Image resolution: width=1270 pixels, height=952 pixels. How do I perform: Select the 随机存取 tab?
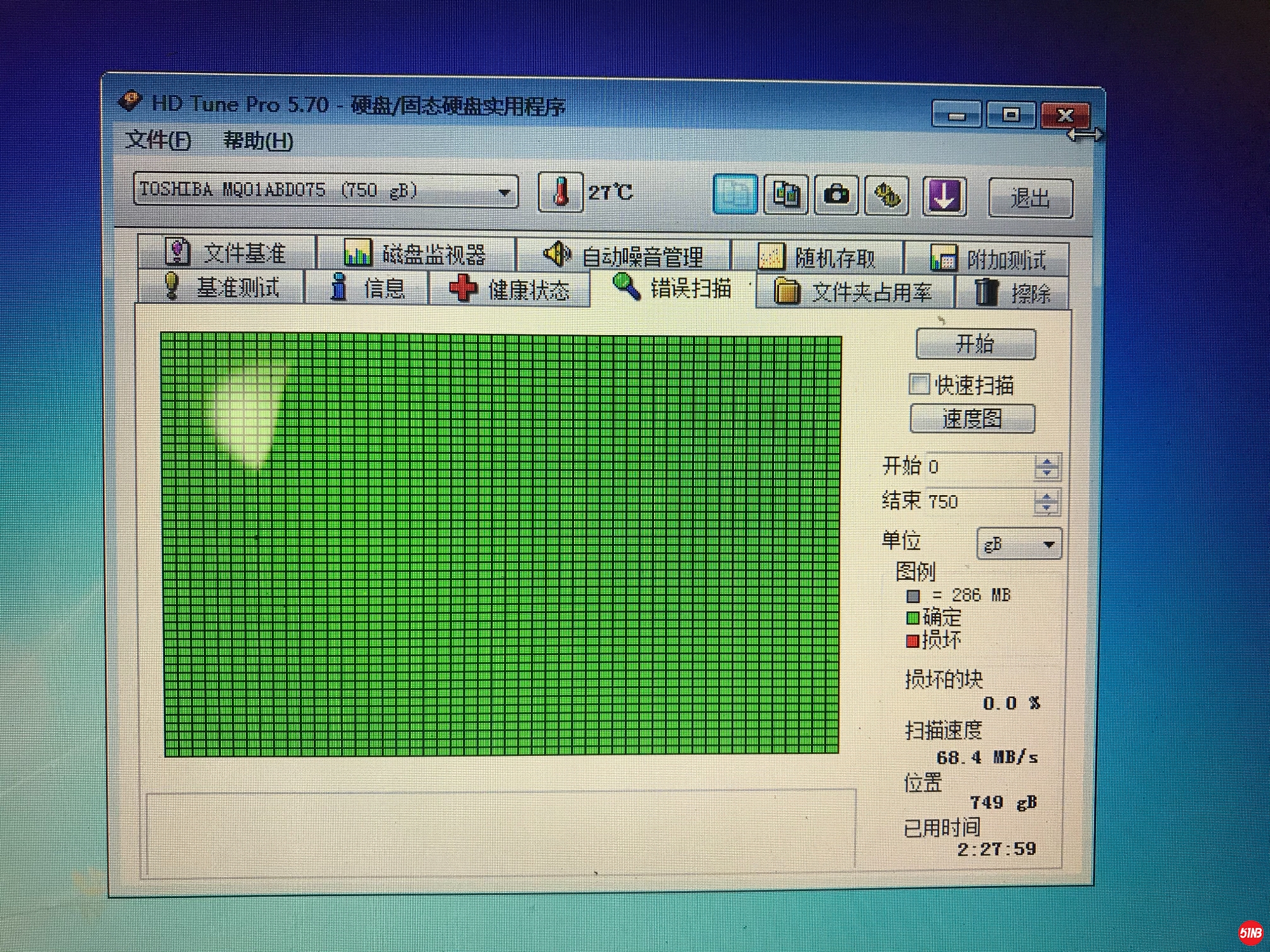pyautogui.click(x=818, y=258)
